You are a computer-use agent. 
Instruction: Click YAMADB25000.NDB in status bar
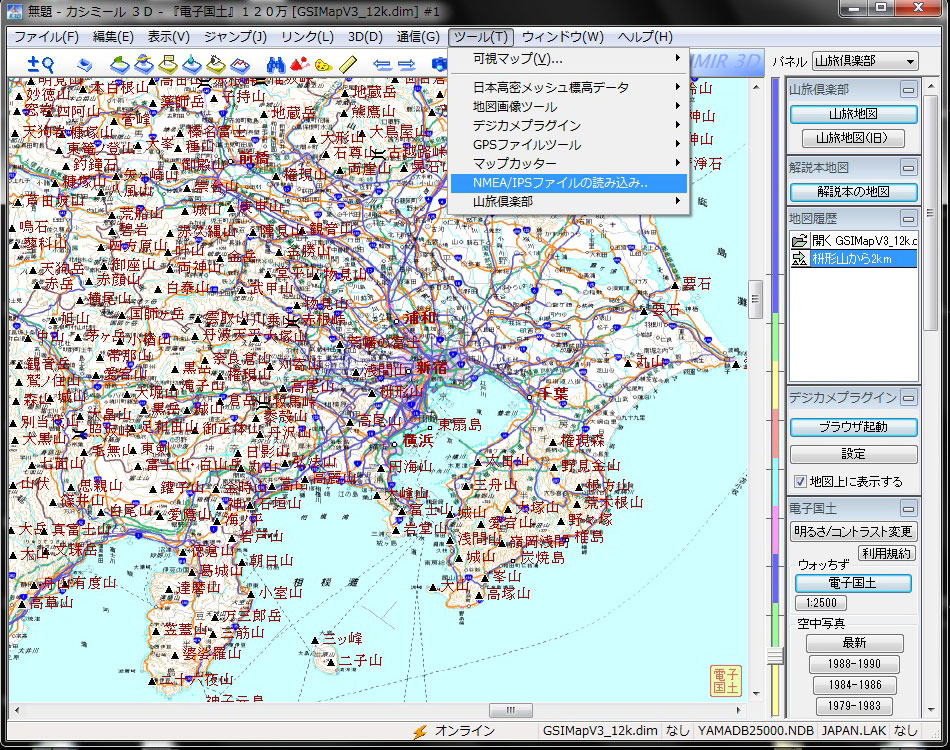pos(756,731)
